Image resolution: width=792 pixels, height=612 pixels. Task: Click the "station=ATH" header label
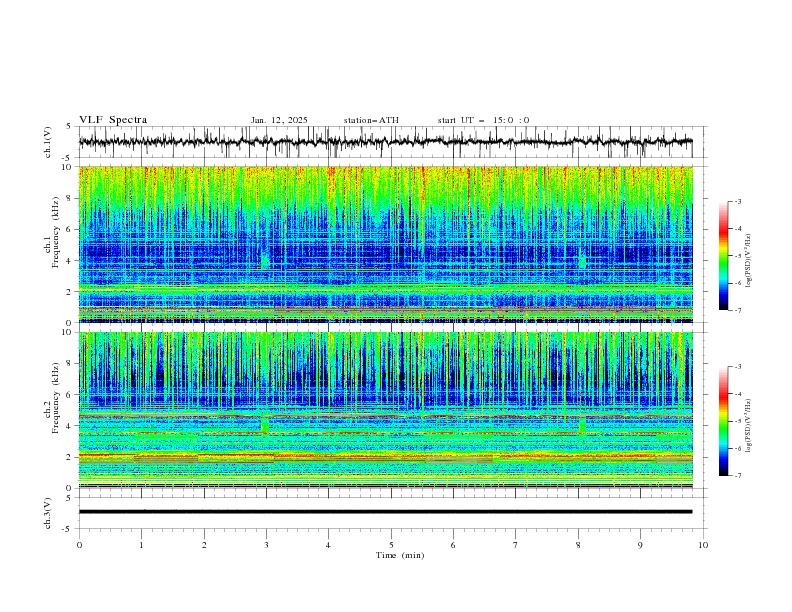coord(371,120)
